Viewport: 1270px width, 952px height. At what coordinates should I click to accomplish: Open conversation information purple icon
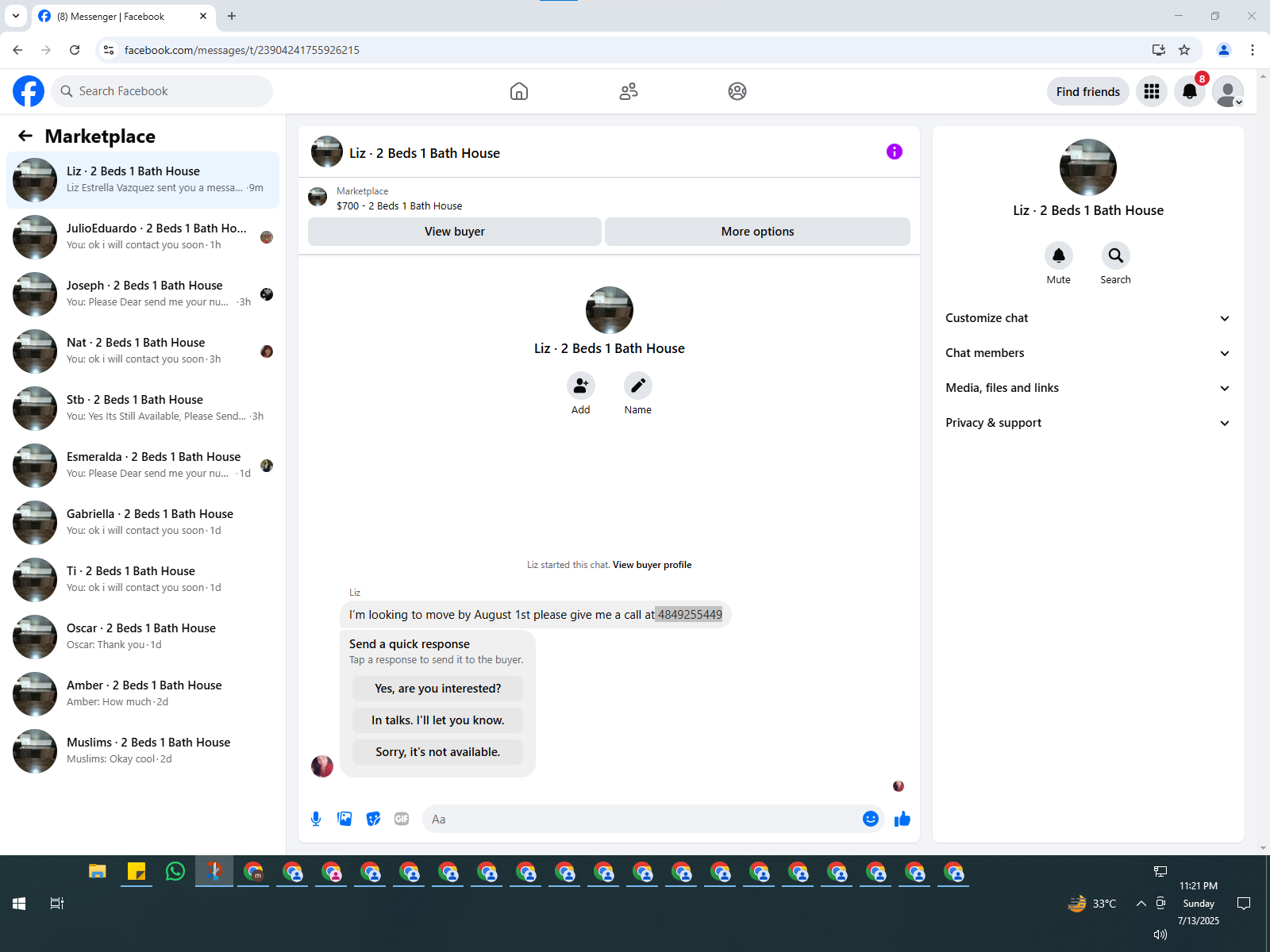895,152
